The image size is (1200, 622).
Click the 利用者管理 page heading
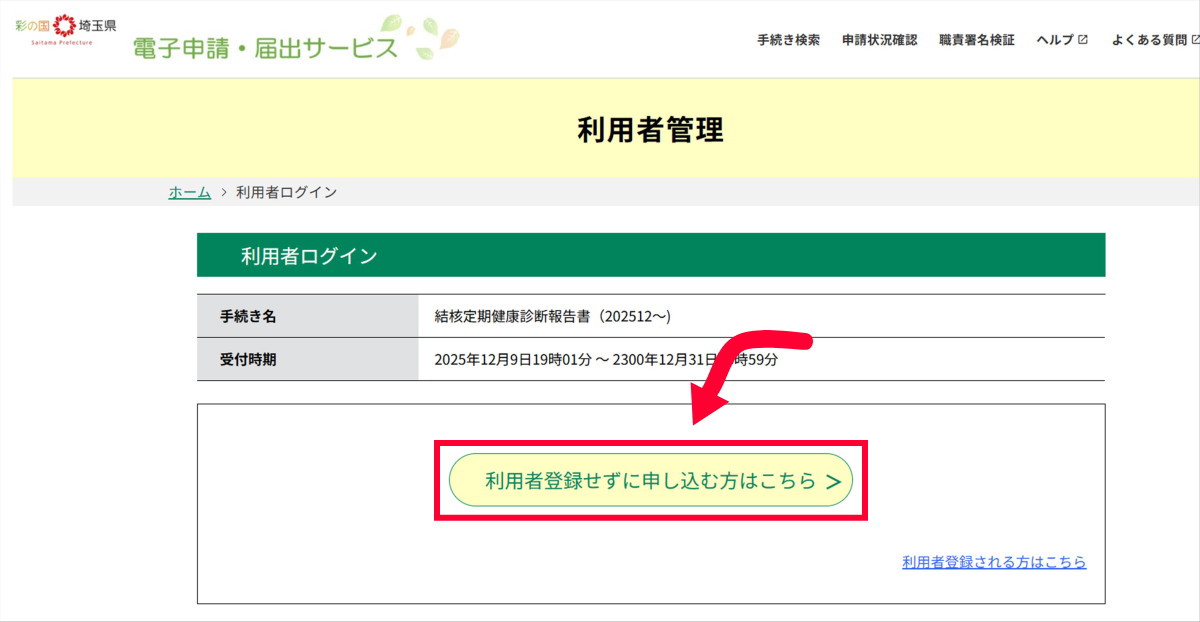click(650, 130)
